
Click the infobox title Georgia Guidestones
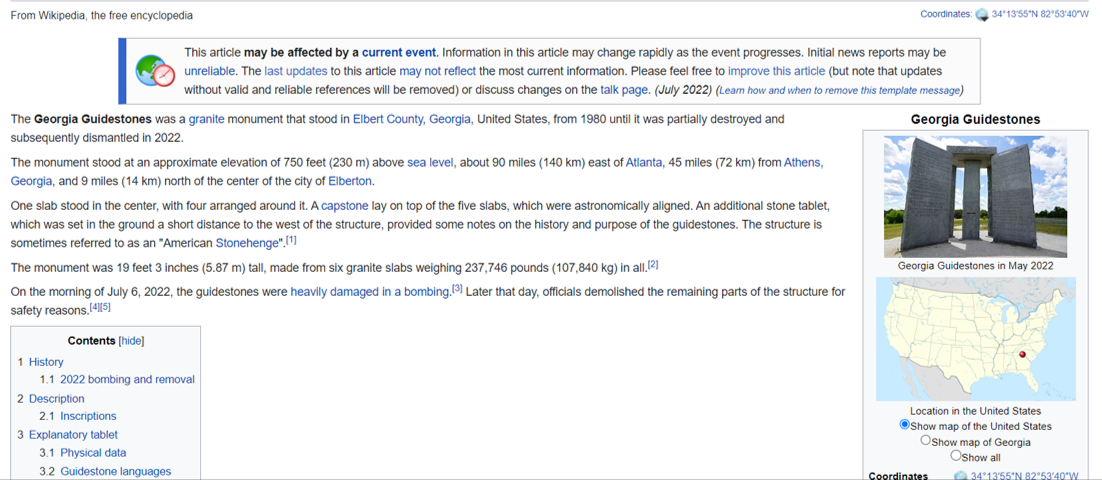coord(975,119)
